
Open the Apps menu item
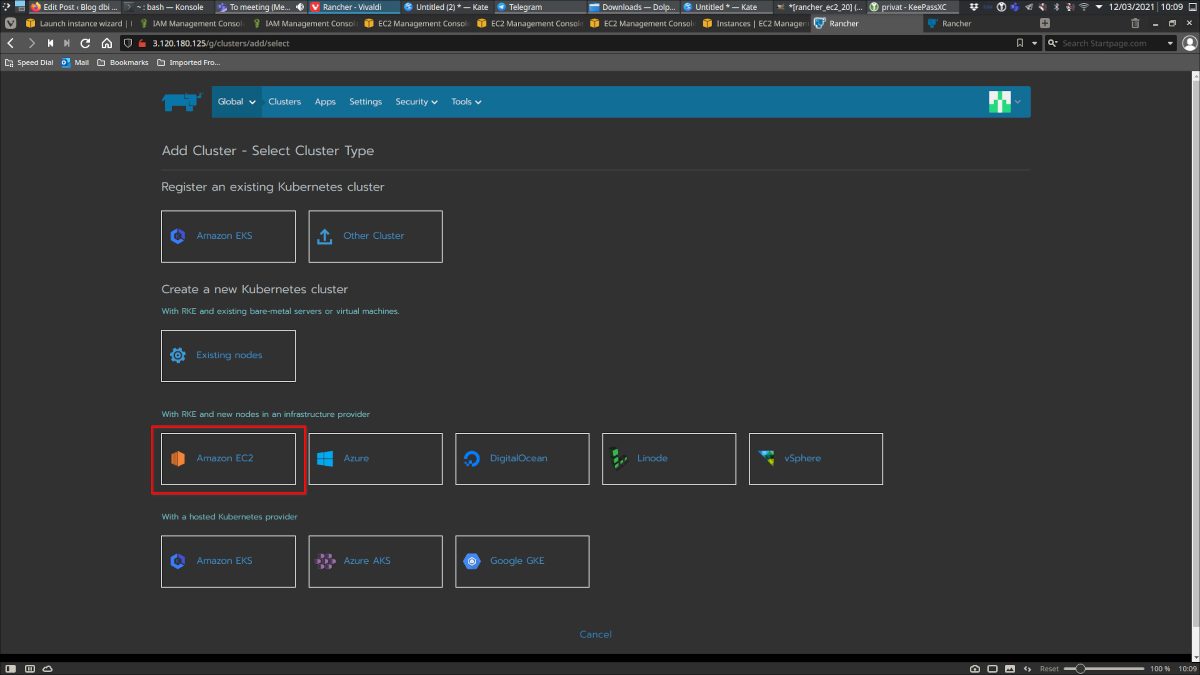coord(325,102)
